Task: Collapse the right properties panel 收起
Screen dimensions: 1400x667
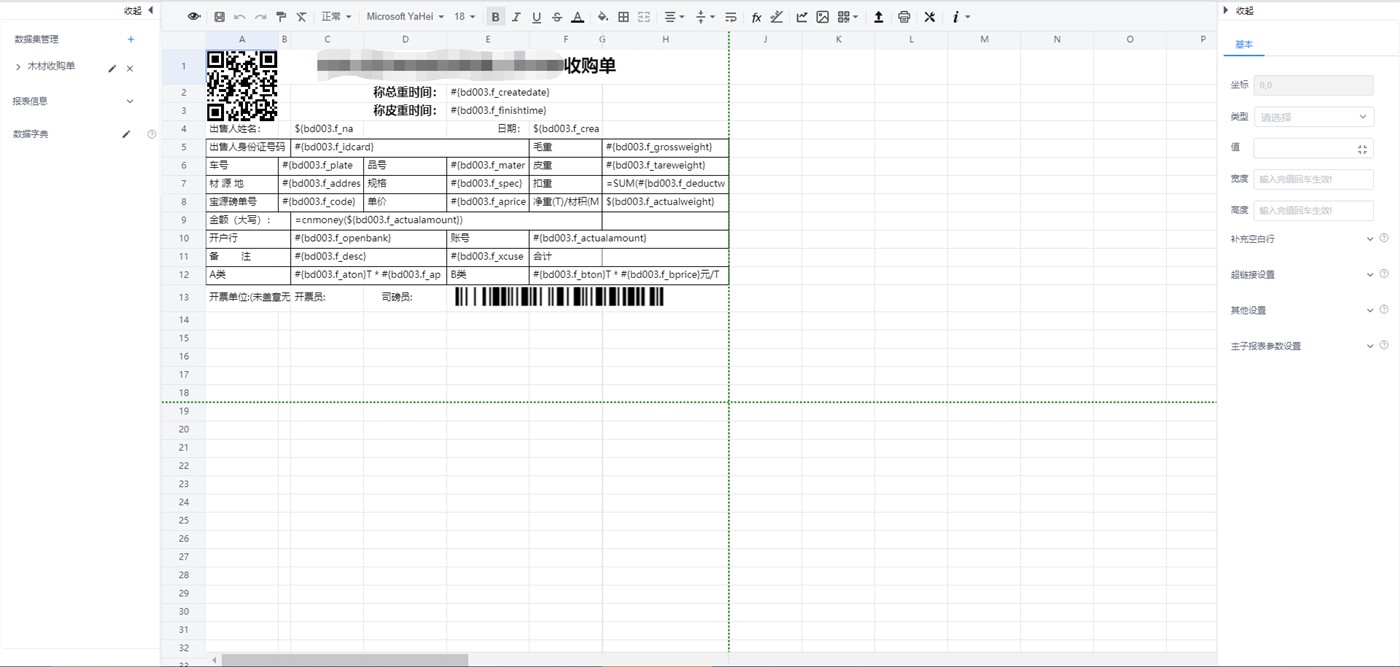Action: pos(1238,10)
